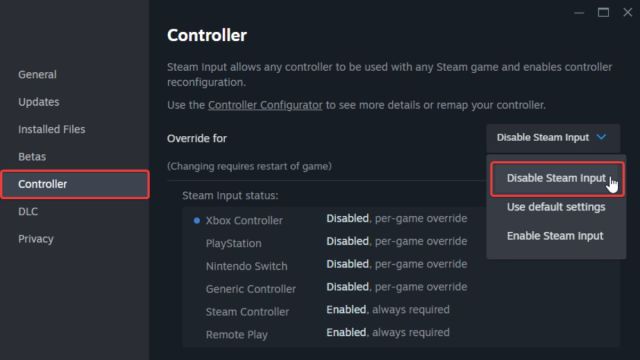Viewport: 640px width, 360px height.
Task: Click the Xbox Controller blue dot indicator
Action: tap(197, 220)
